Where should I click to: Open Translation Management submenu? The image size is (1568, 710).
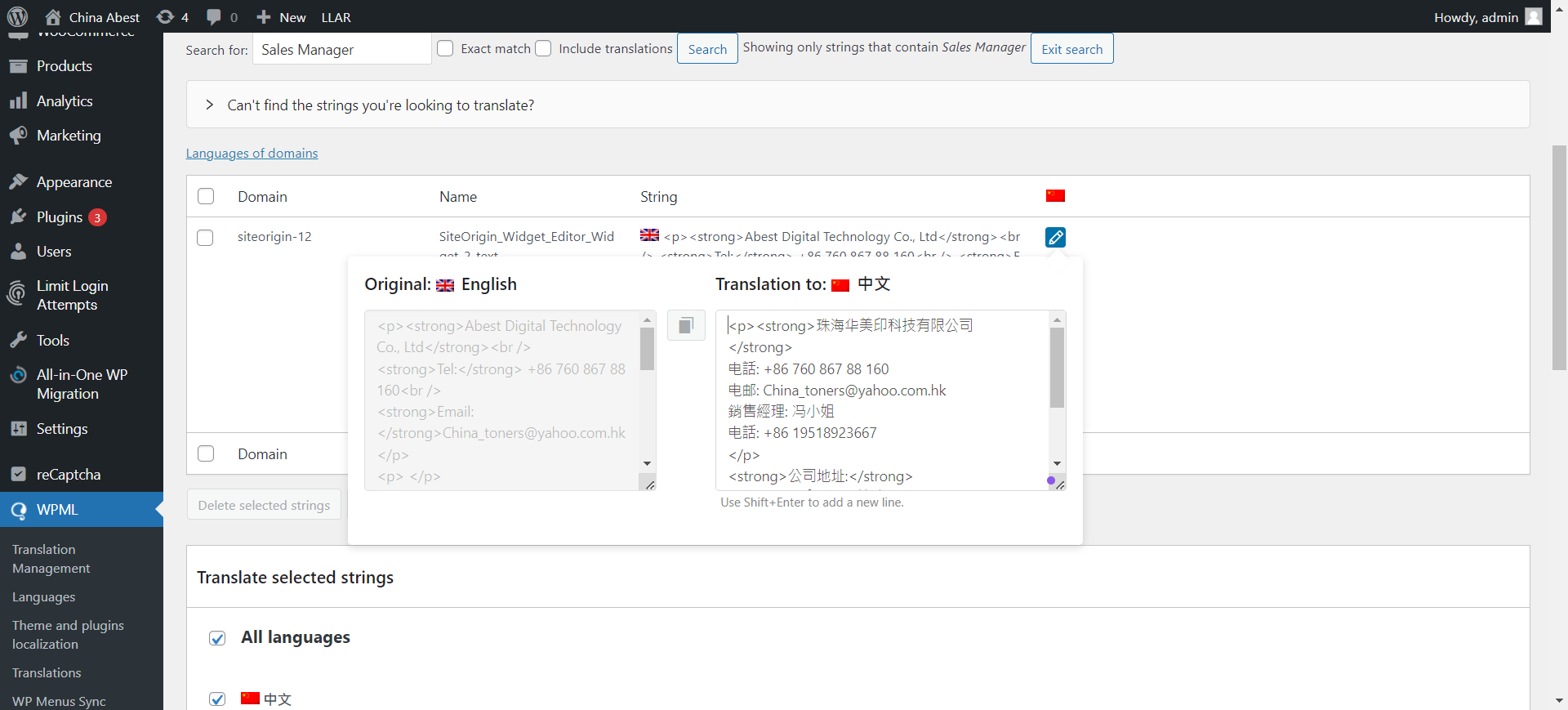coord(51,559)
